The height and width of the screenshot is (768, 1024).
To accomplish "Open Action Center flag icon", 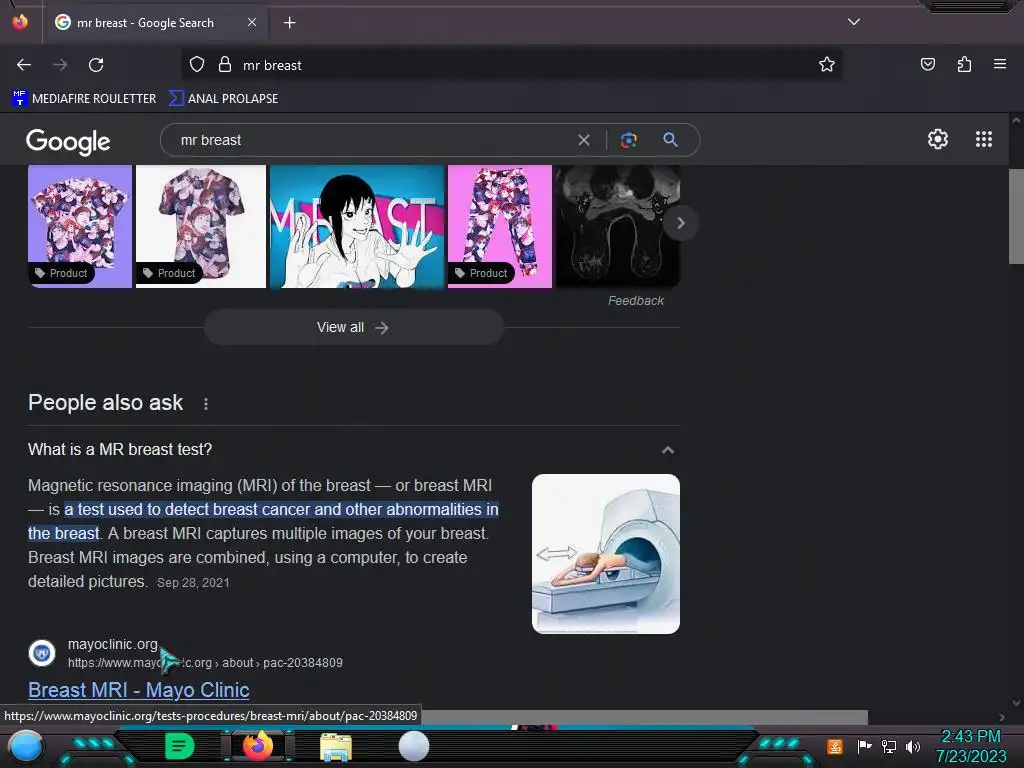I will pos(864,746).
